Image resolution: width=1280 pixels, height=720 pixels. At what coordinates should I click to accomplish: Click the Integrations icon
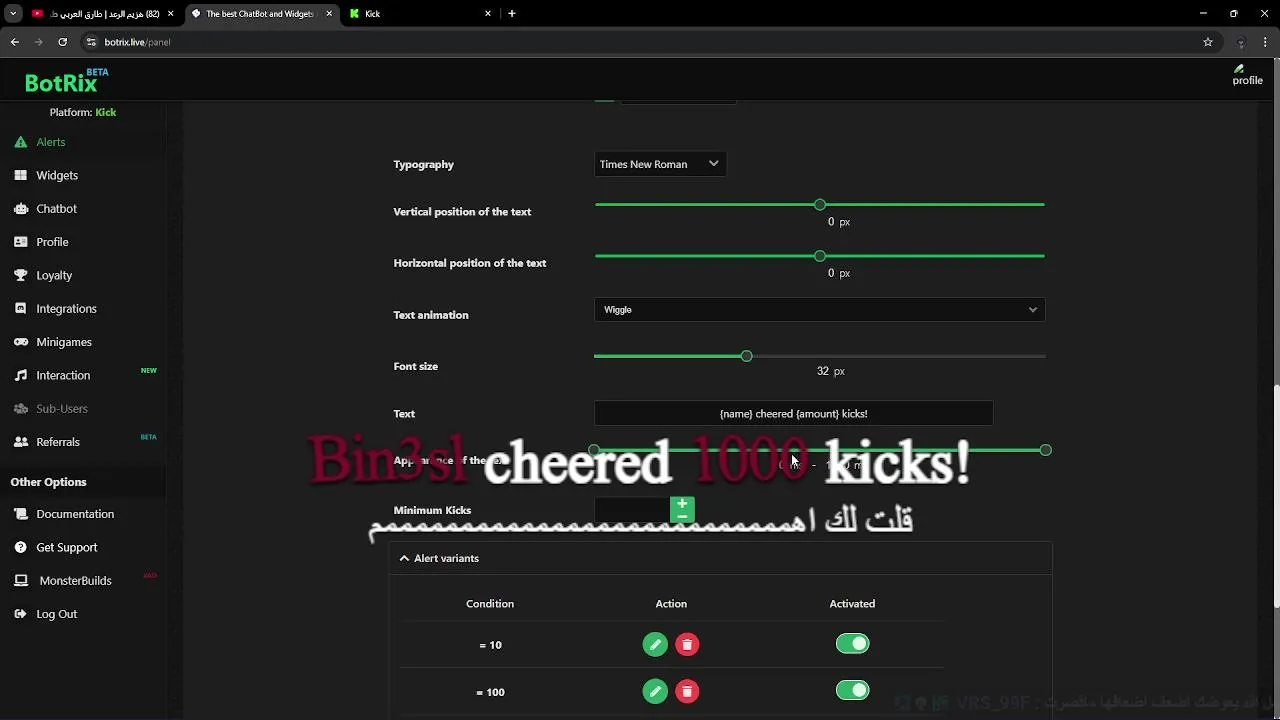click(20, 309)
